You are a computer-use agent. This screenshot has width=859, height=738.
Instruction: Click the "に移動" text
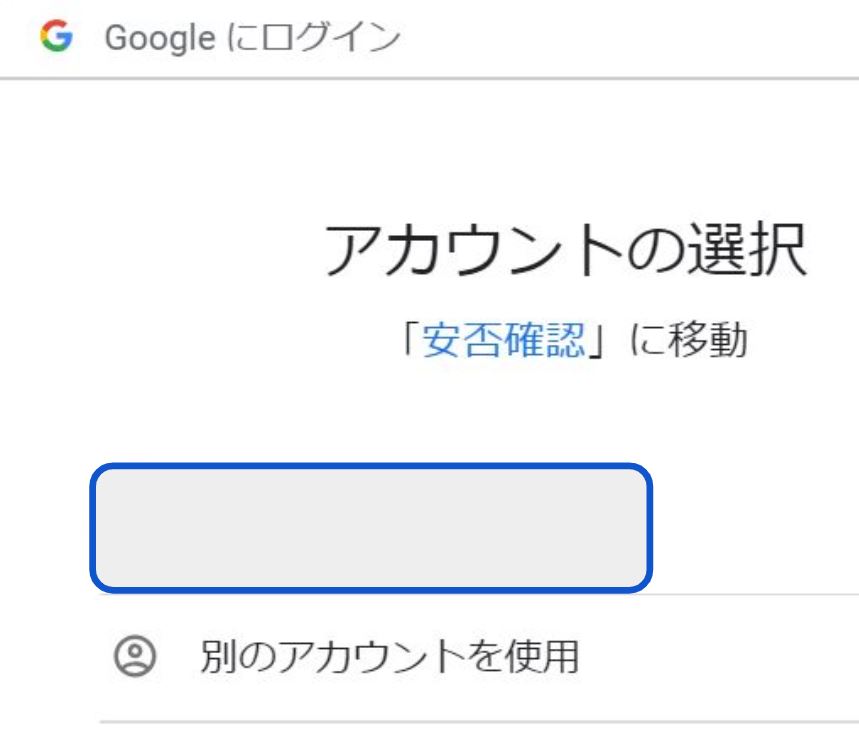point(688,341)
